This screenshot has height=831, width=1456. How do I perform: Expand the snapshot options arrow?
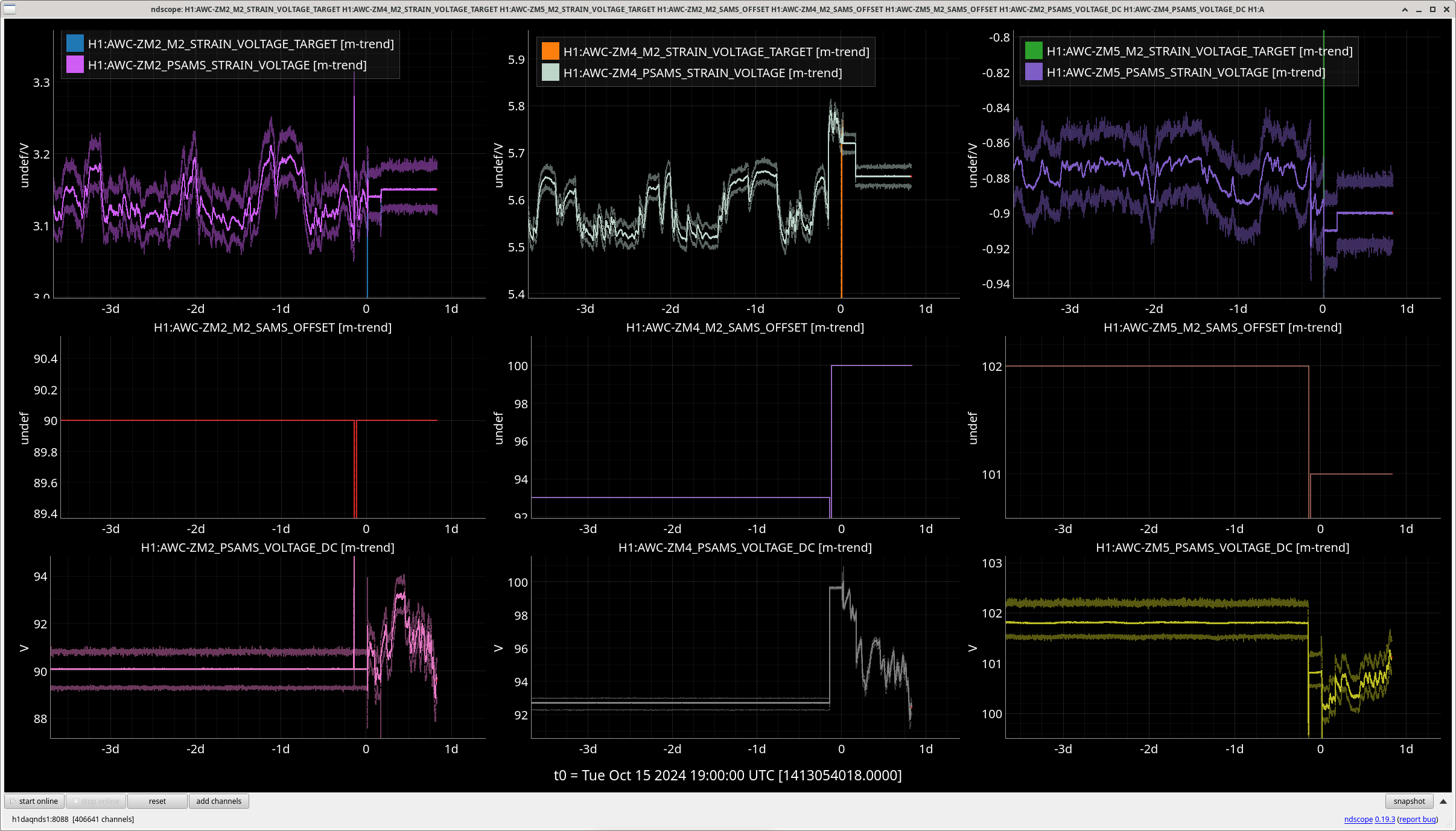1443,801
